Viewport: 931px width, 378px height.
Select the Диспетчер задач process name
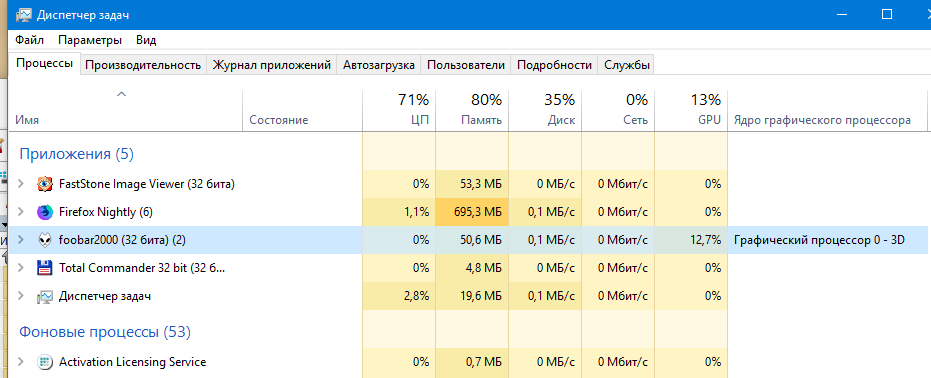pyautogui.click(x=104, y=296)
